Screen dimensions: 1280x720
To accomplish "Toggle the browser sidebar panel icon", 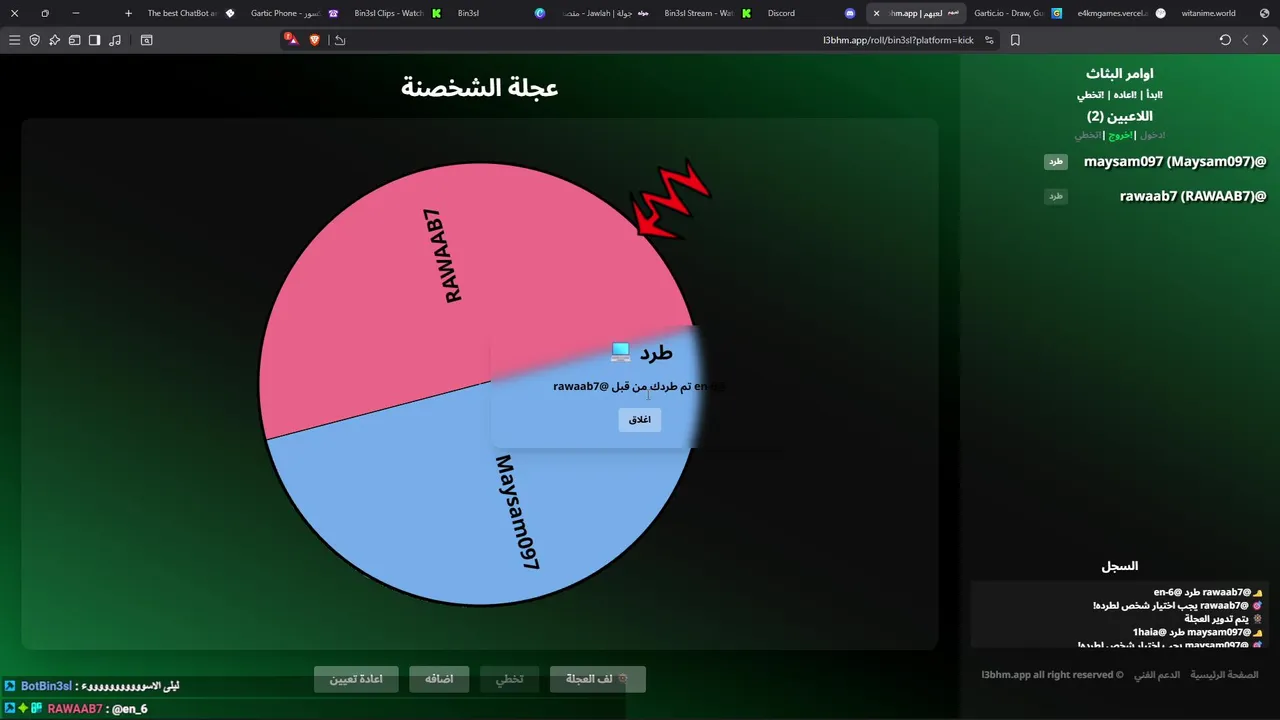I will pos(94,40).
